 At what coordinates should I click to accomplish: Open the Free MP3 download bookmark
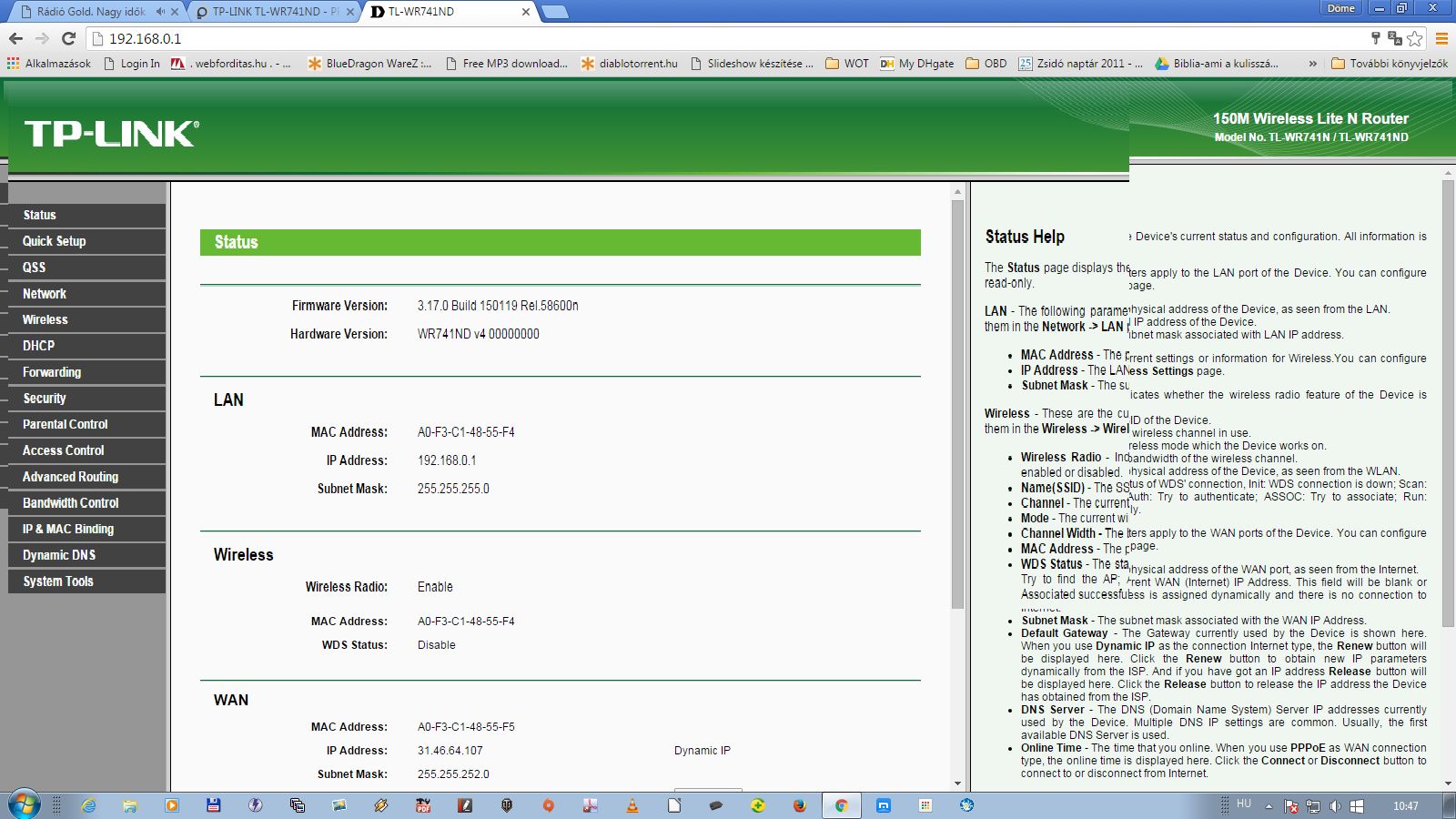pyautogui.click(x=506, y=64)
